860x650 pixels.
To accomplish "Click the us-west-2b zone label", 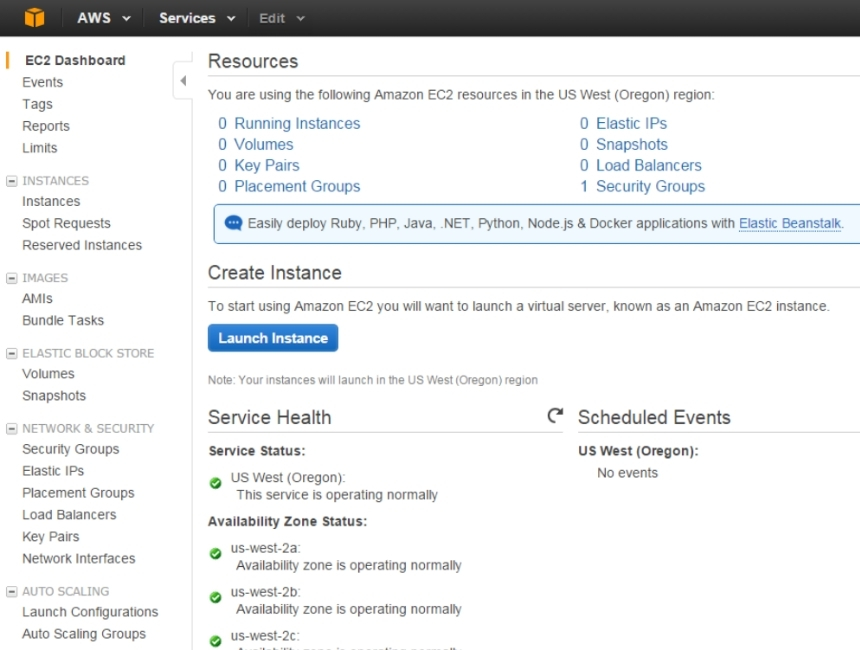I will 265,592.
